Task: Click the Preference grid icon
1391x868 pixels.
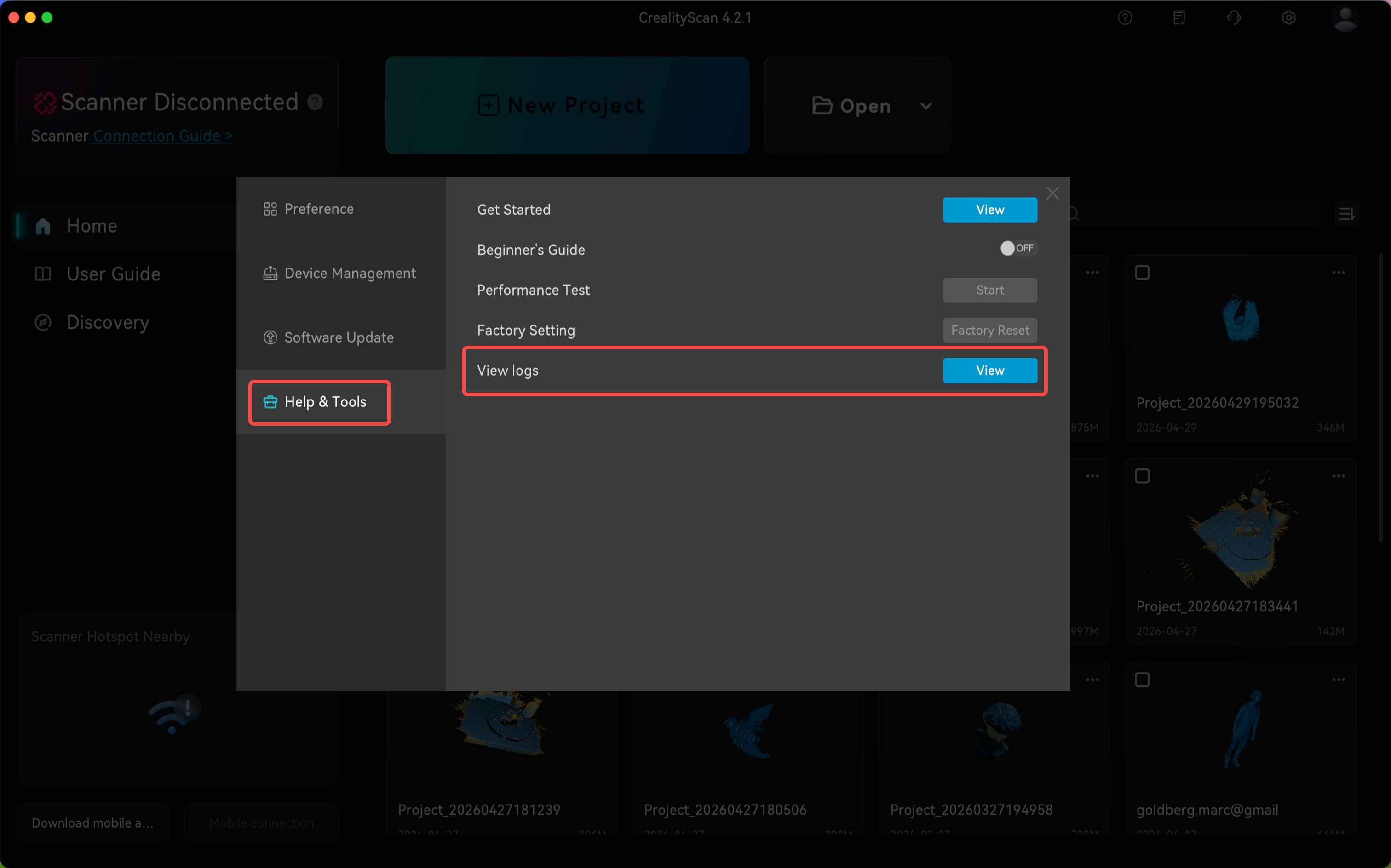Action: pos(270,209)
